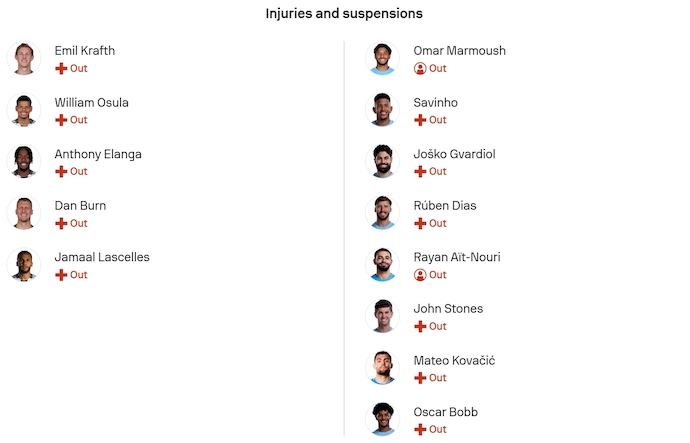Click the Injuries and suspensions heading
The height and width of the screenshot is (443, 690).
tap(344, 14)
